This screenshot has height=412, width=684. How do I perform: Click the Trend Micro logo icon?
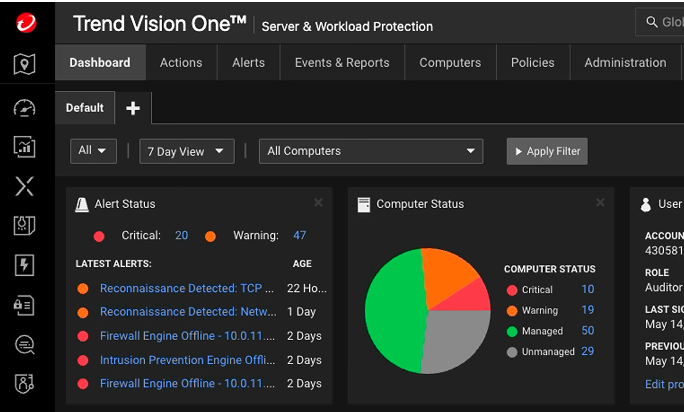pyautogui.click(x=25, y=24)
